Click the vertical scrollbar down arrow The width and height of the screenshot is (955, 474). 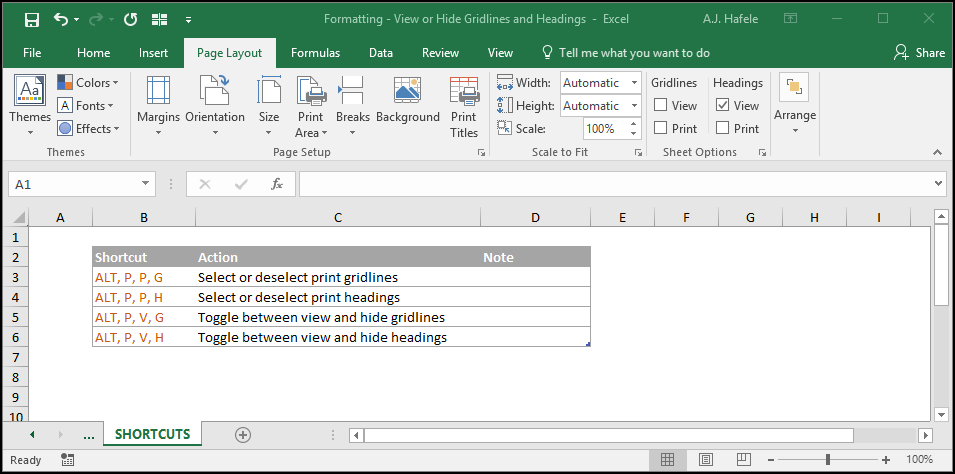(941, 414)
